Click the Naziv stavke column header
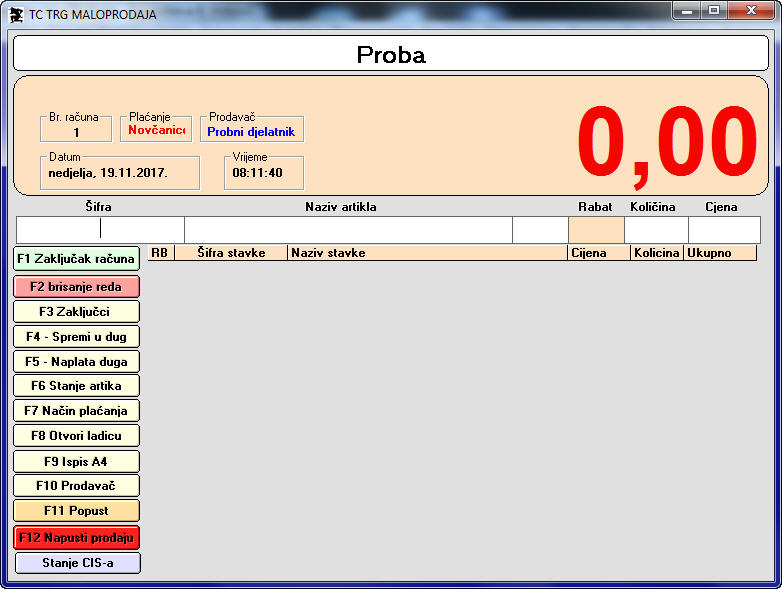 click(x=427, y=253)
